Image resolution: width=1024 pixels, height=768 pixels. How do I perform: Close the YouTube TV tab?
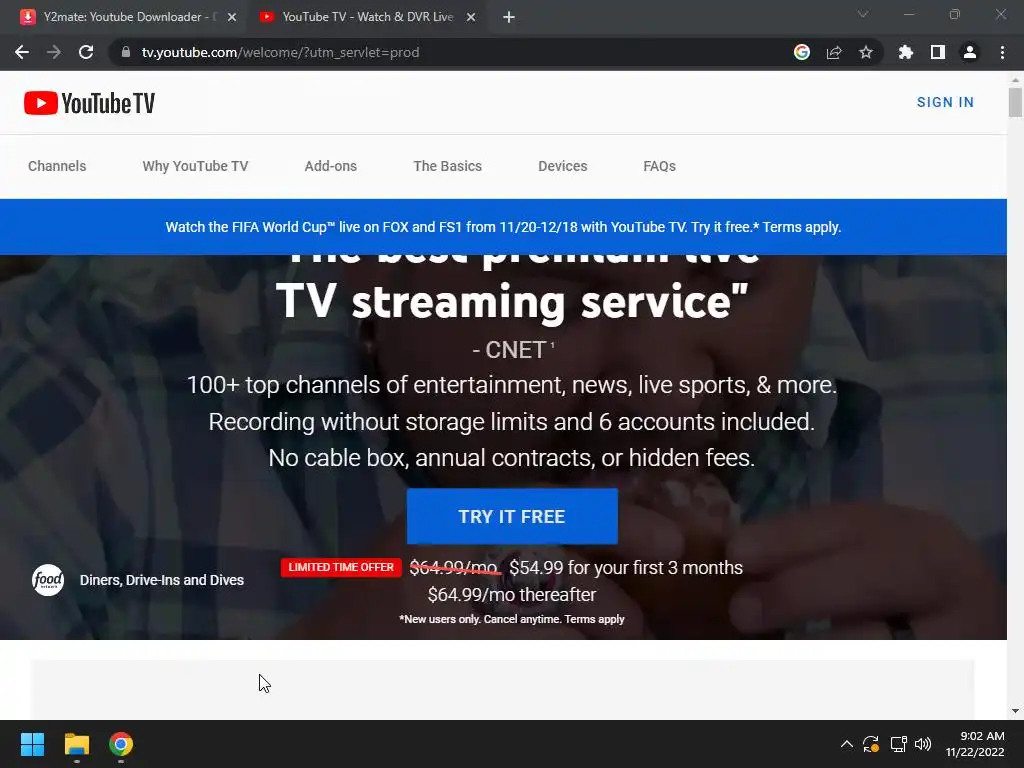coord(471,17)
